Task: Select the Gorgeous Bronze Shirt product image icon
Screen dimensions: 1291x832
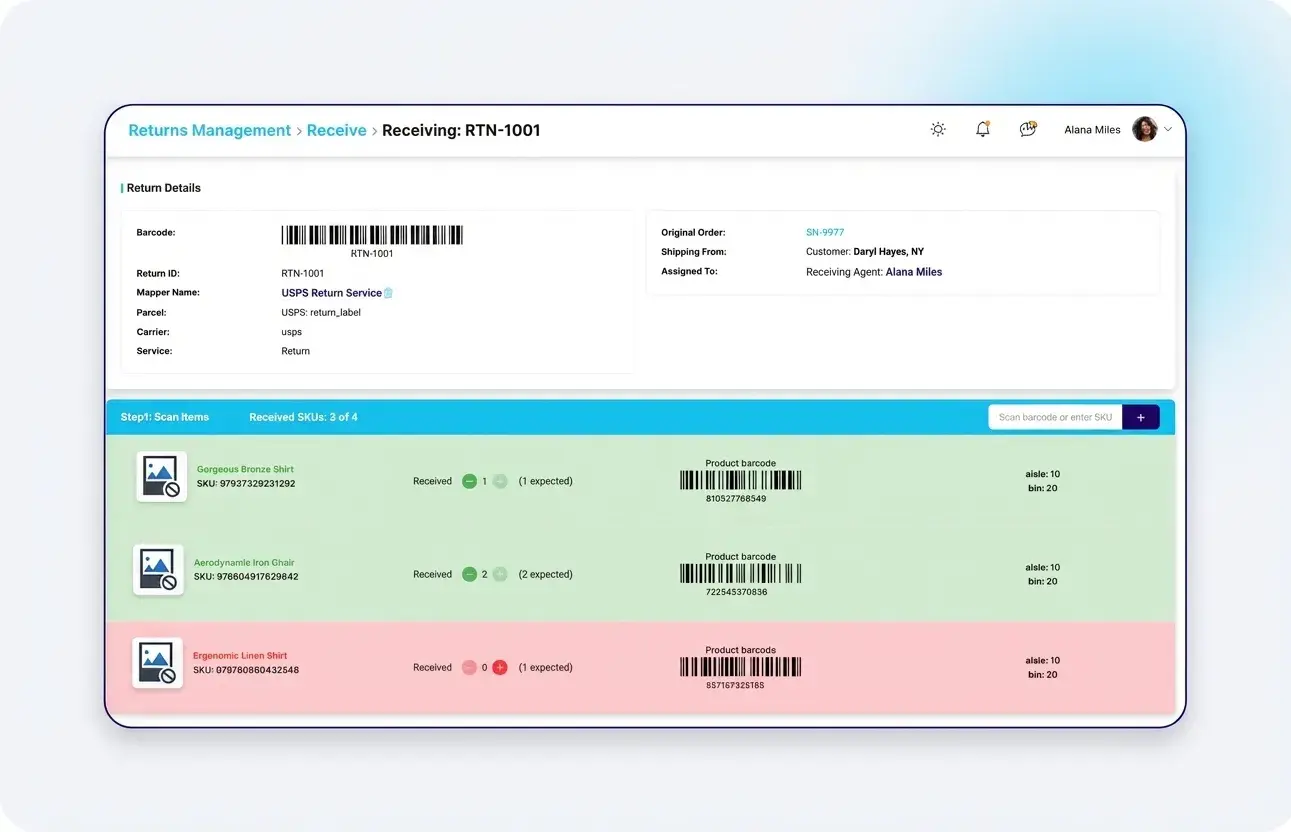Action: pos(161,477)
